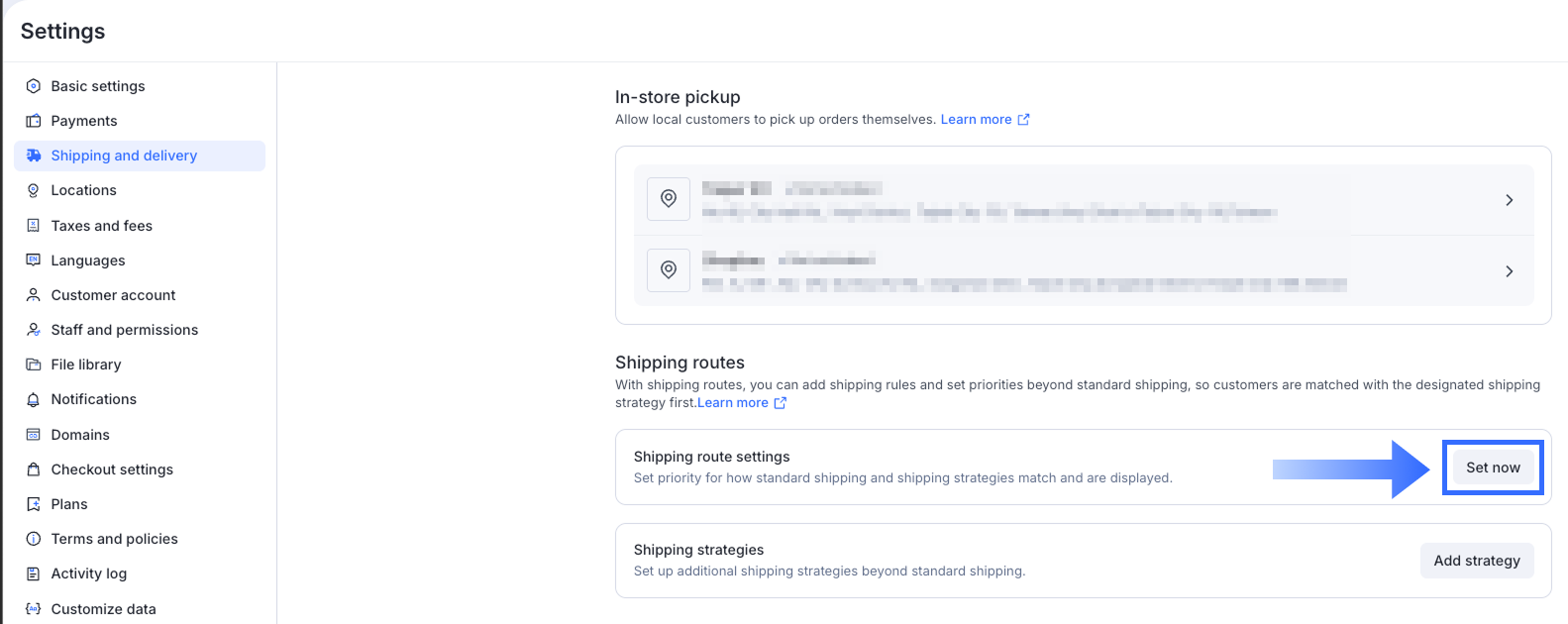Click the File library folder icon
1568x624 pixels.
(33, 364)
